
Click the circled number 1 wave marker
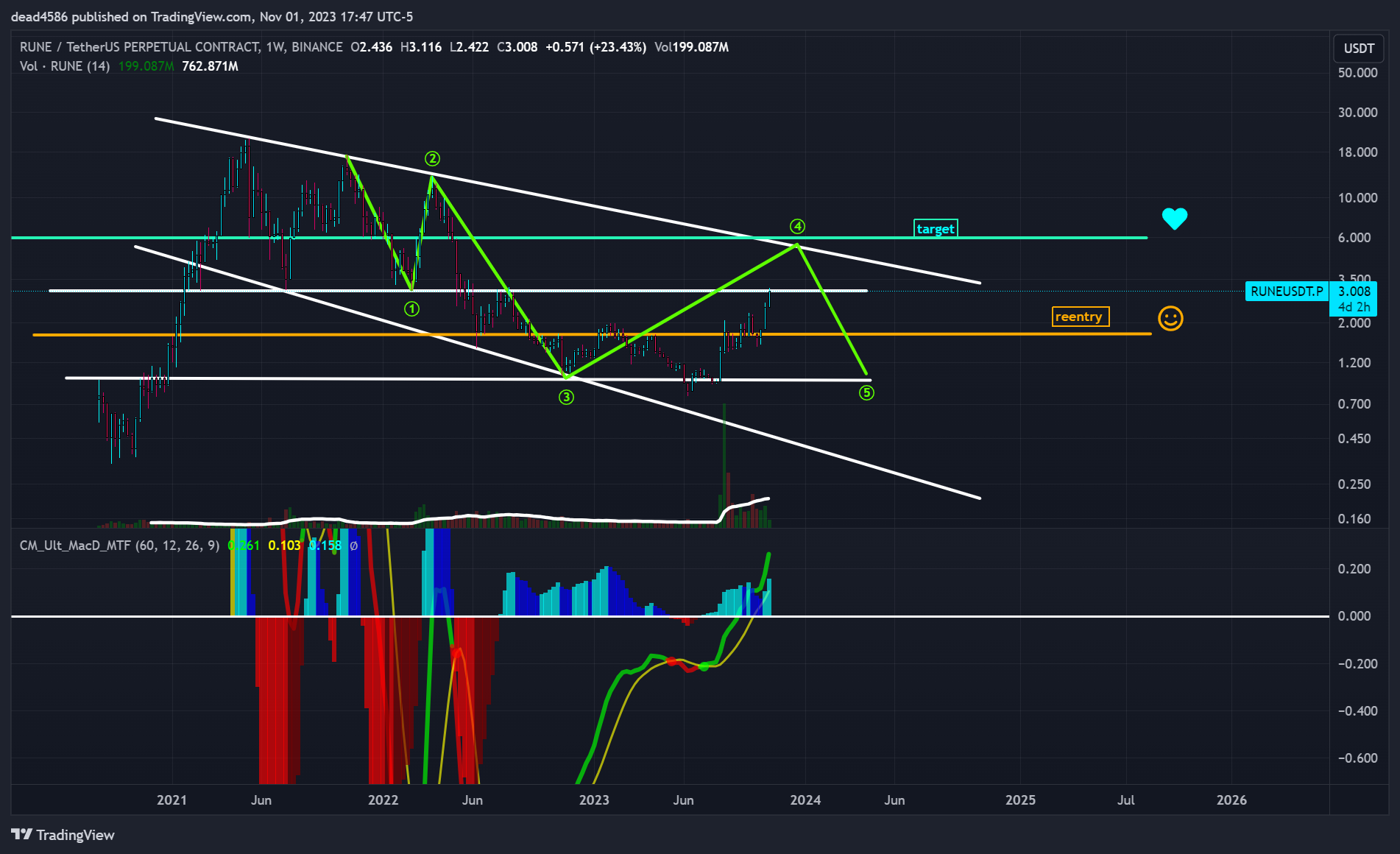click(412, 309)
